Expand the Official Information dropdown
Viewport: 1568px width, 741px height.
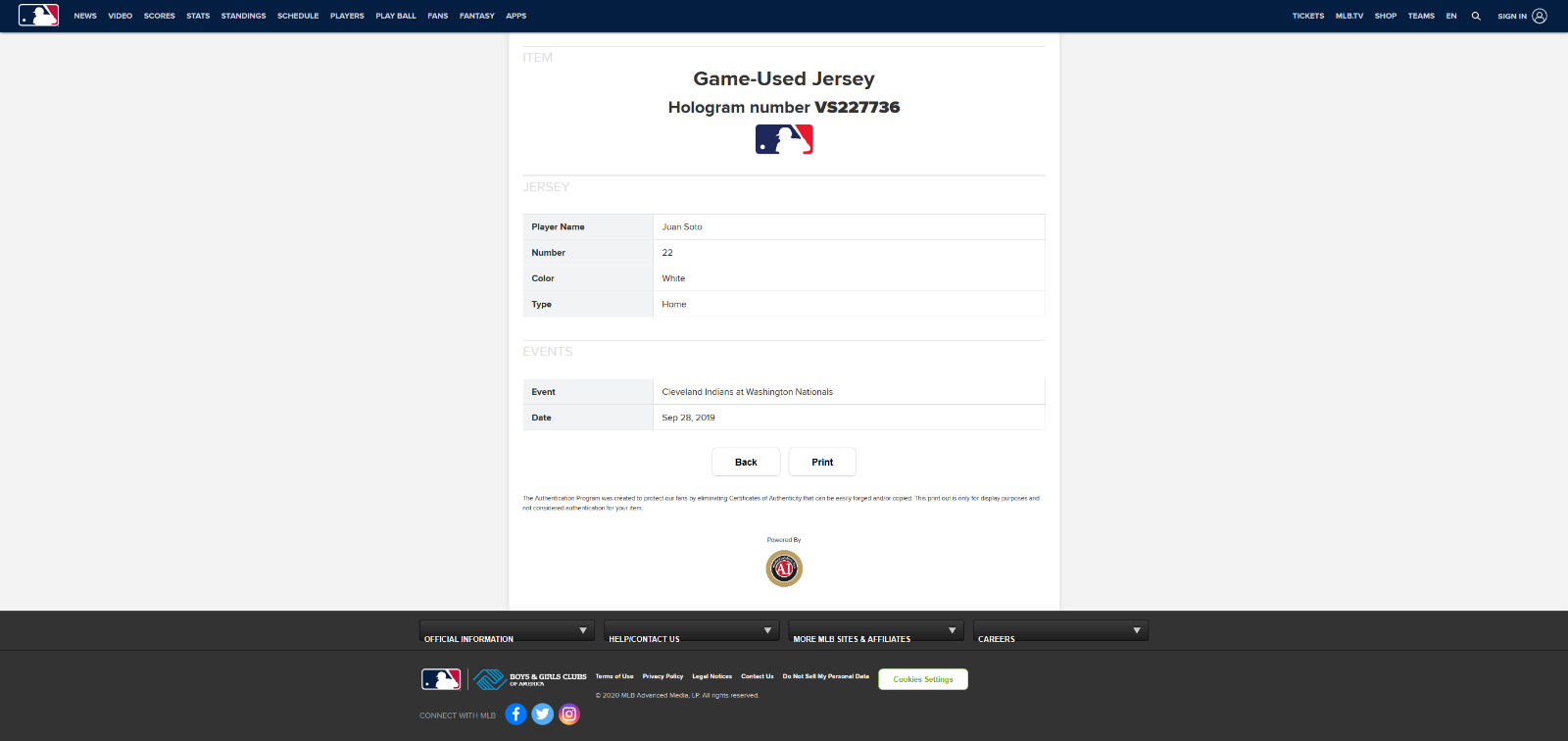pos(507,631)
